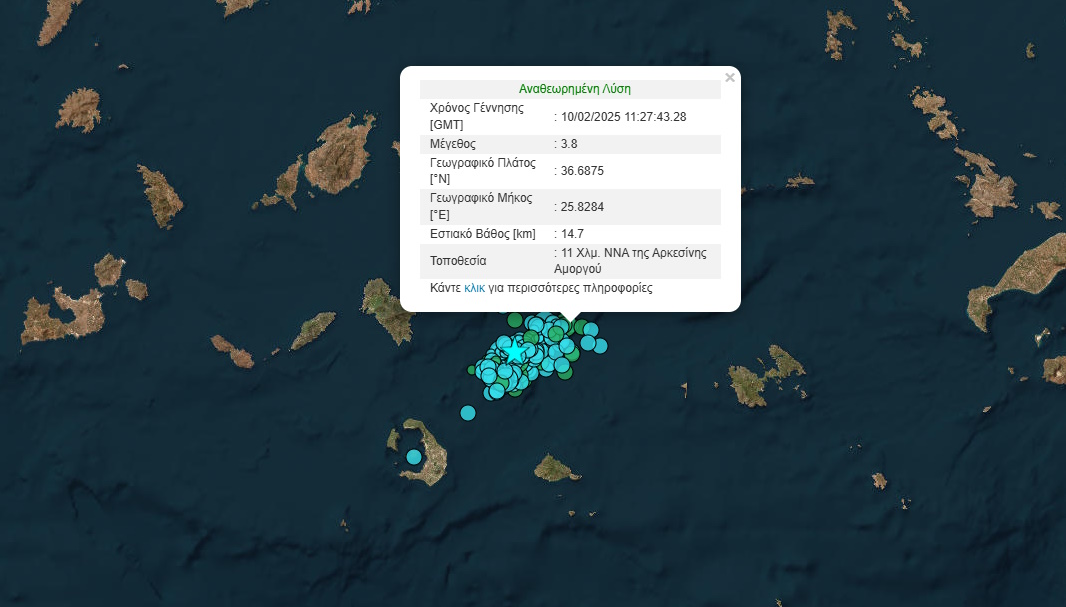The width and height of the screenshot is (1066, 607).
Task: Click the origin time '10/02/2025 11:27:43.28'
Action: coord(623,117)
